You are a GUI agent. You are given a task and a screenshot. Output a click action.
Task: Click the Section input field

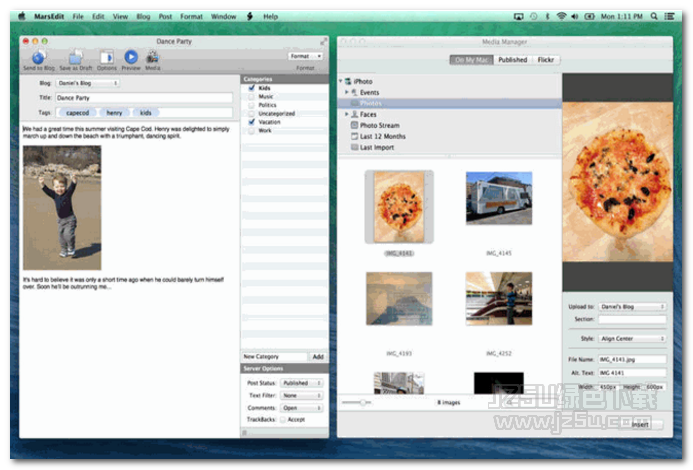[x=632, y=319]
